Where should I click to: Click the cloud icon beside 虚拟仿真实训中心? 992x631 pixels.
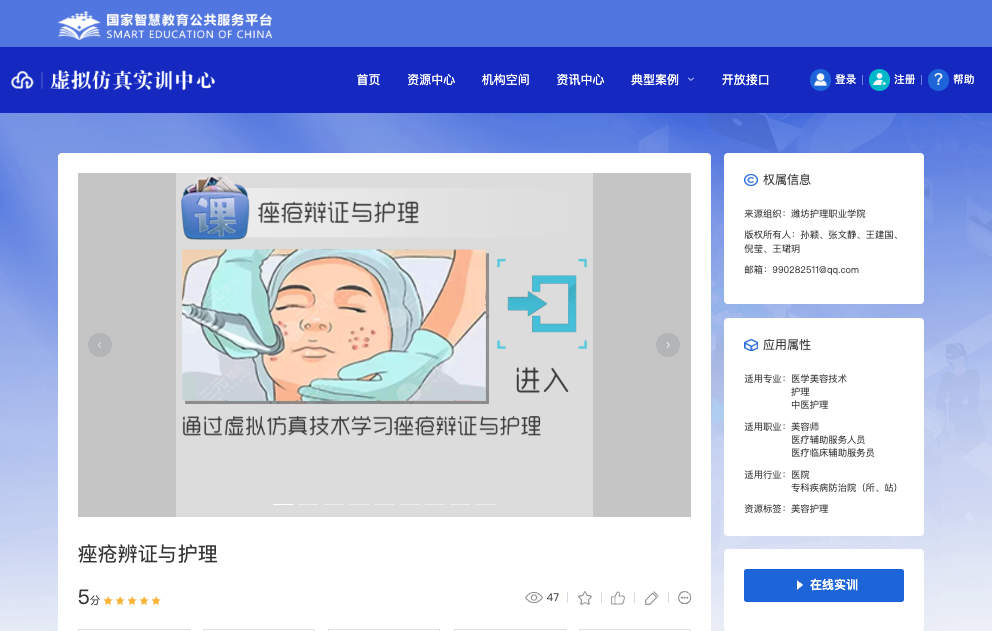pyautogui.click(x=22, y=80)
